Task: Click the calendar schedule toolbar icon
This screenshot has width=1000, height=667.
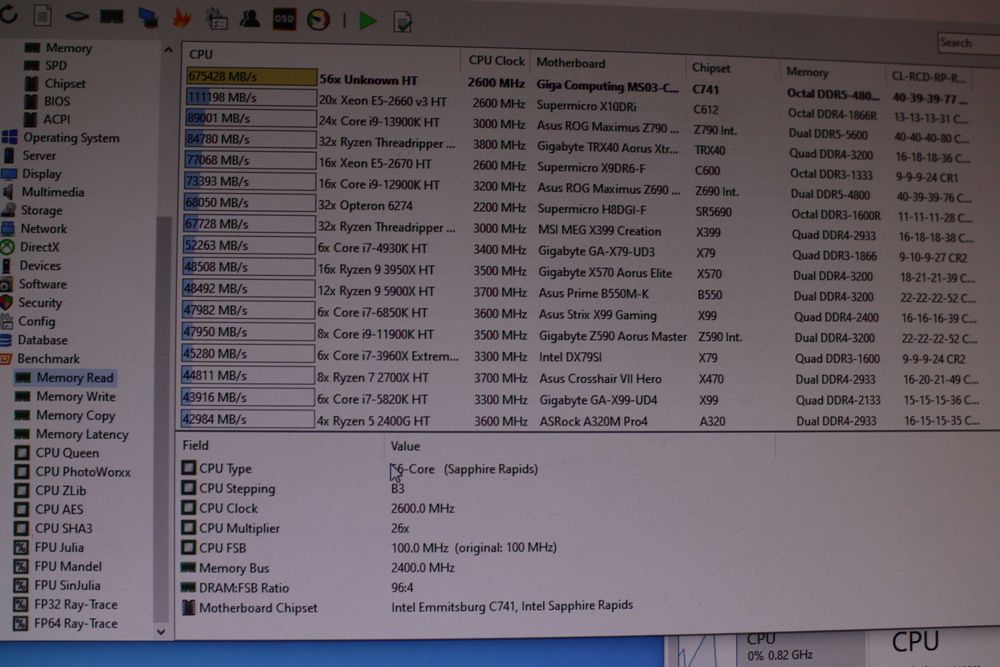Action: click(216, 18)
